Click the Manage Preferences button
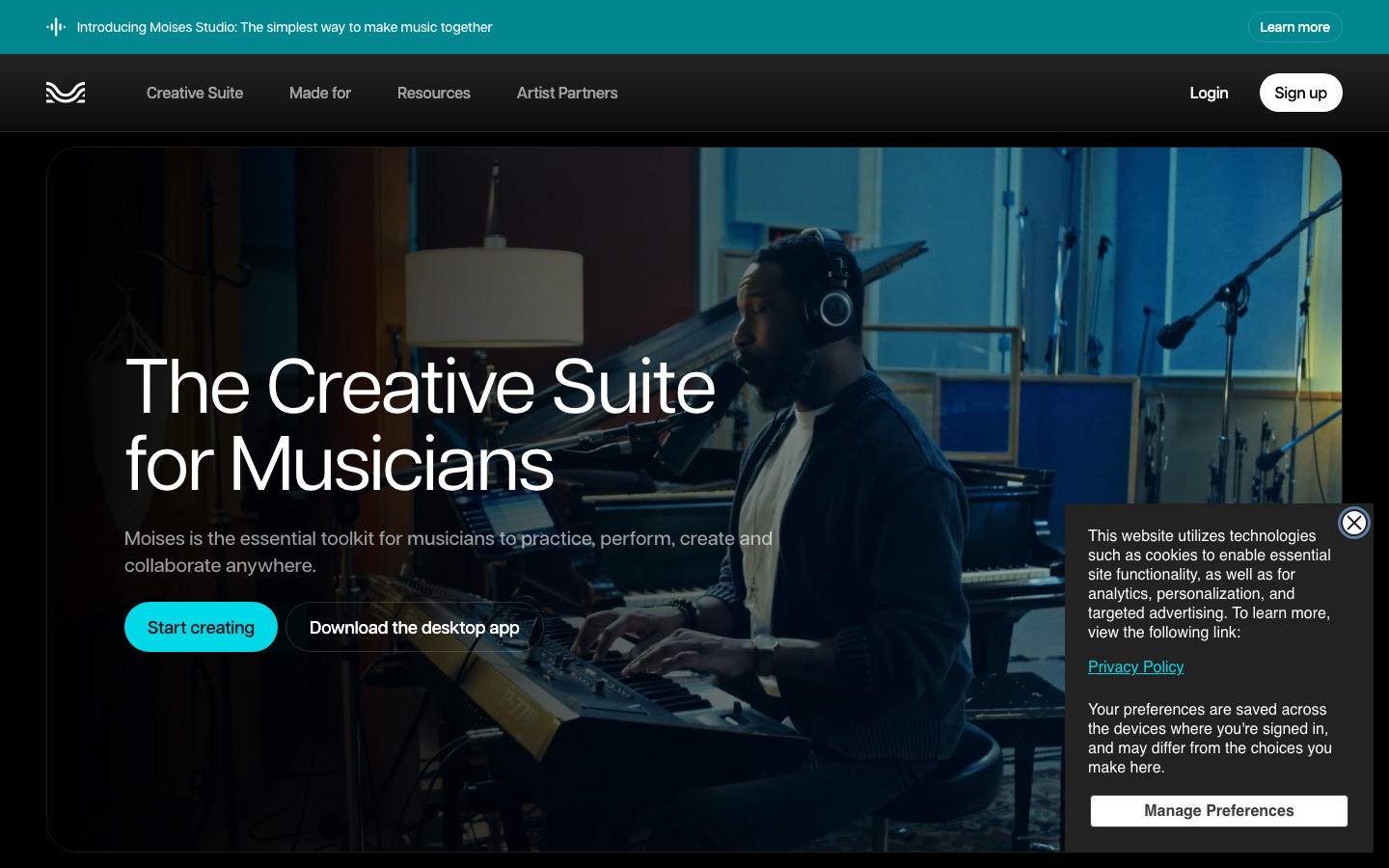Screen dimensions: 1389x868 tap(1219, 811)
